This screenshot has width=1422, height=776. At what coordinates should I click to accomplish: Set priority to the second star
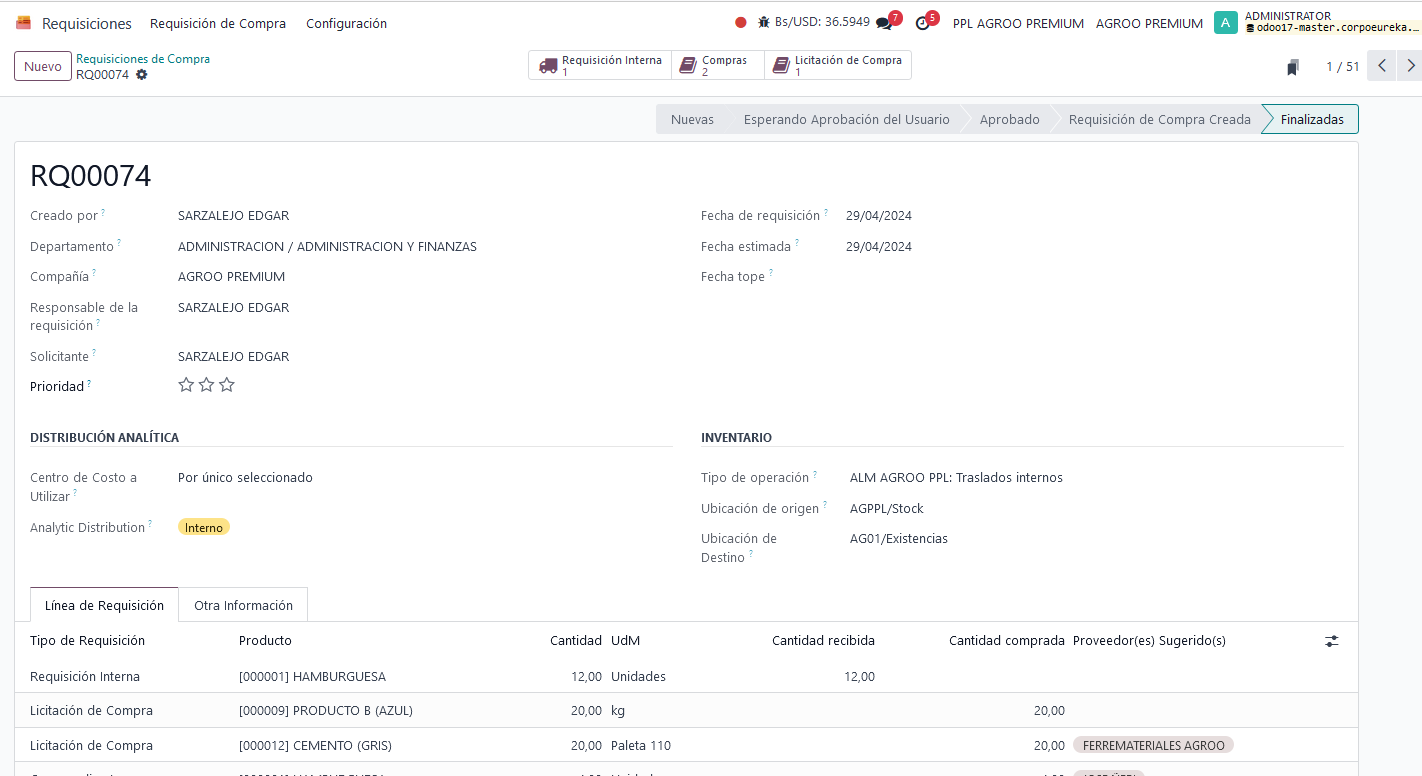206,385
